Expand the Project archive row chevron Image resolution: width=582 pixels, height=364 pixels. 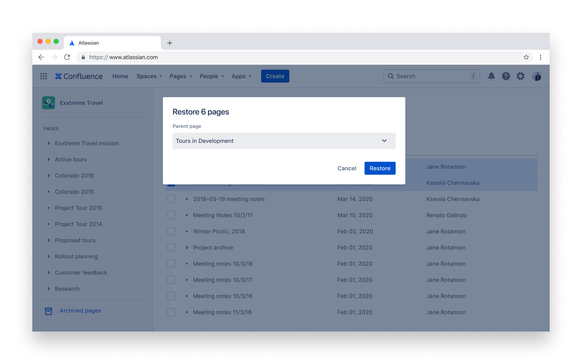point(187,247)
